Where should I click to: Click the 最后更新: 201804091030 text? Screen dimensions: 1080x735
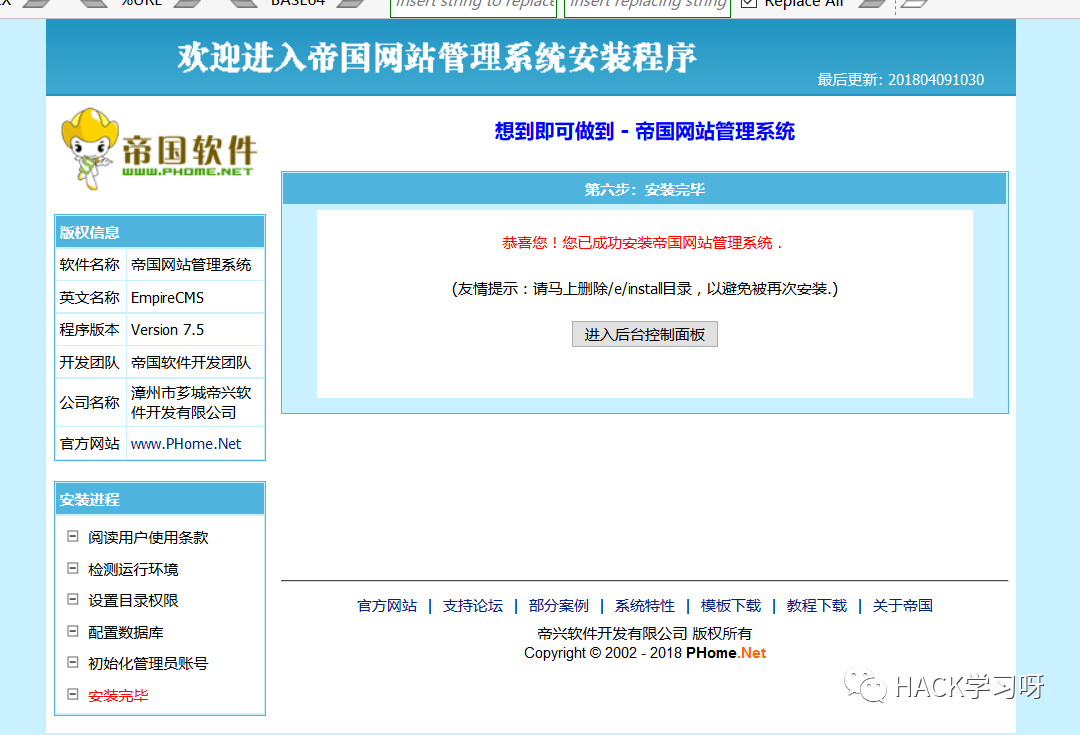pos(900,80)
